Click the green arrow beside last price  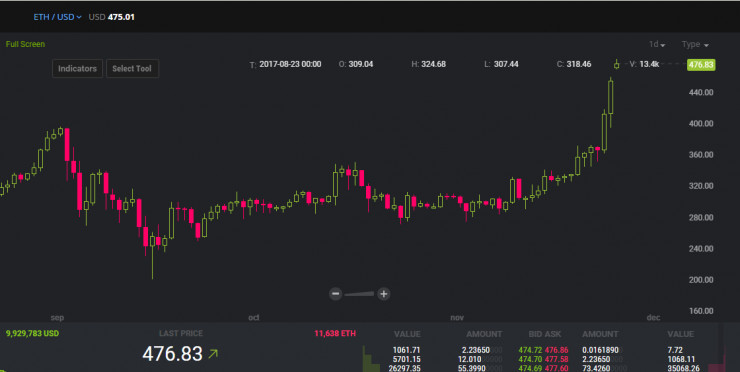point(213,353)
